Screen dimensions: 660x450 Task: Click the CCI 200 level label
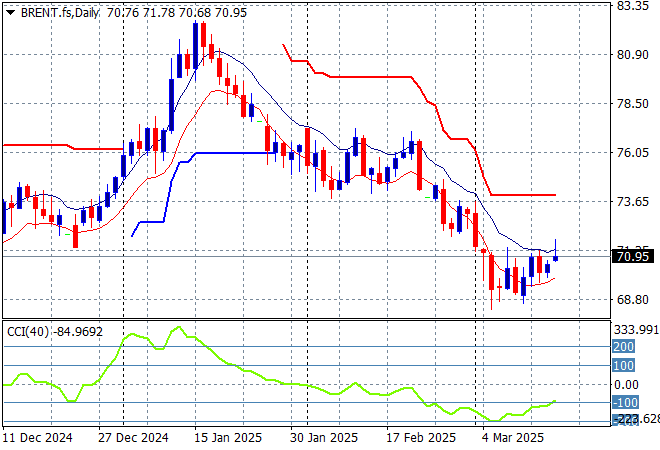click(x=623, y=346)
